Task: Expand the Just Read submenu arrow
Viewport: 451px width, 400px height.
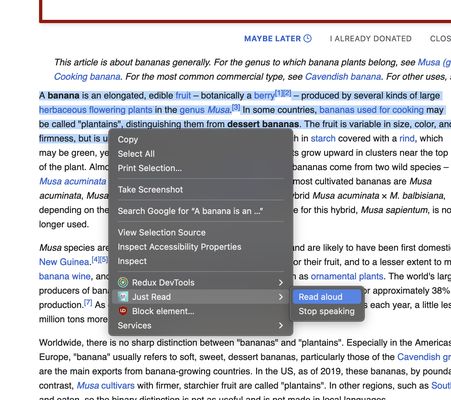Action: pyautogui.click(x=281, y=297)
